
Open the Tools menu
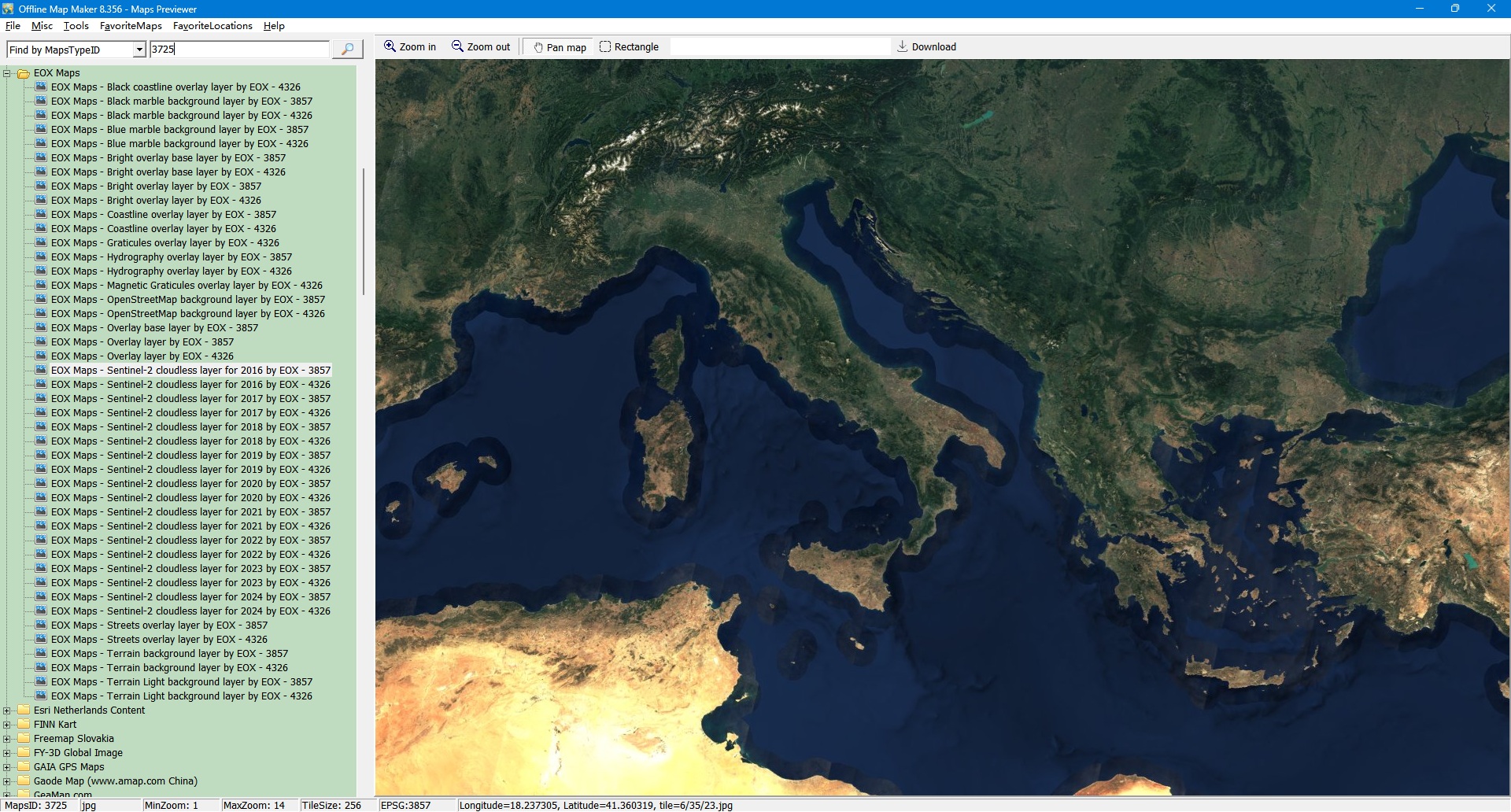[x=76, y=26]
